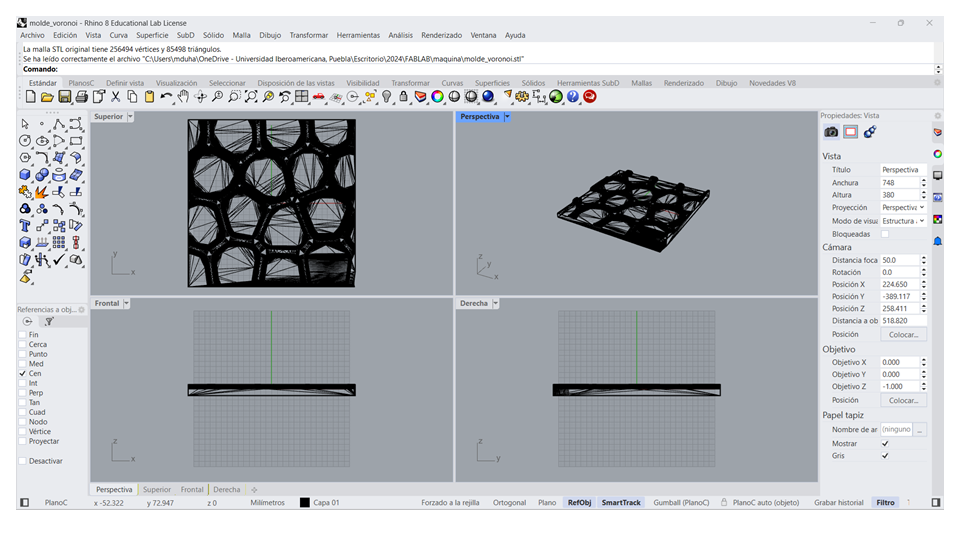The image size is (960, 540).
Task: Open the Proyección dropdown
Action: (x=903, y=208)
